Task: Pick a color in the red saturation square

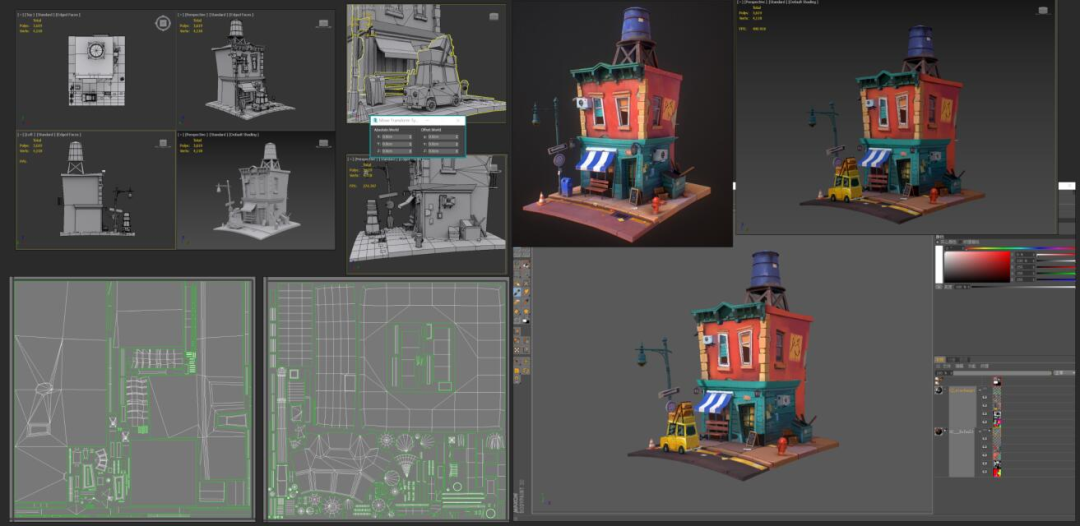Action: pos(977,267)
